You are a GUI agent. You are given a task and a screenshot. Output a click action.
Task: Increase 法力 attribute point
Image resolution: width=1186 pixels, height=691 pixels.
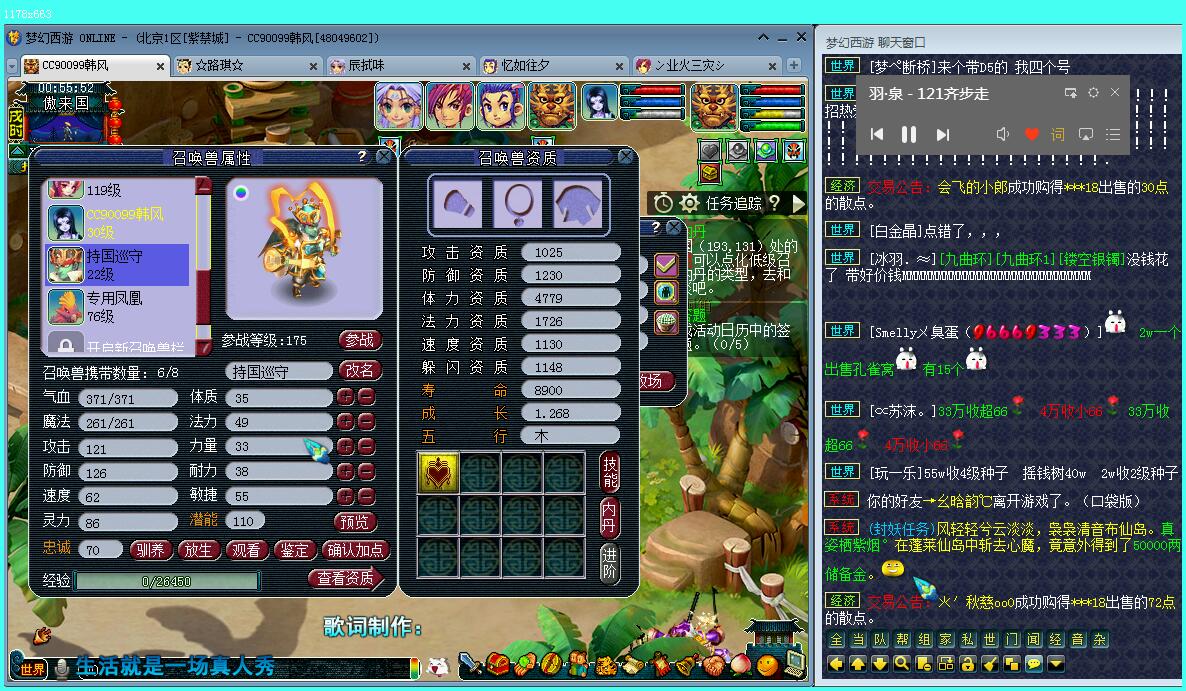(x=346, y=421)
